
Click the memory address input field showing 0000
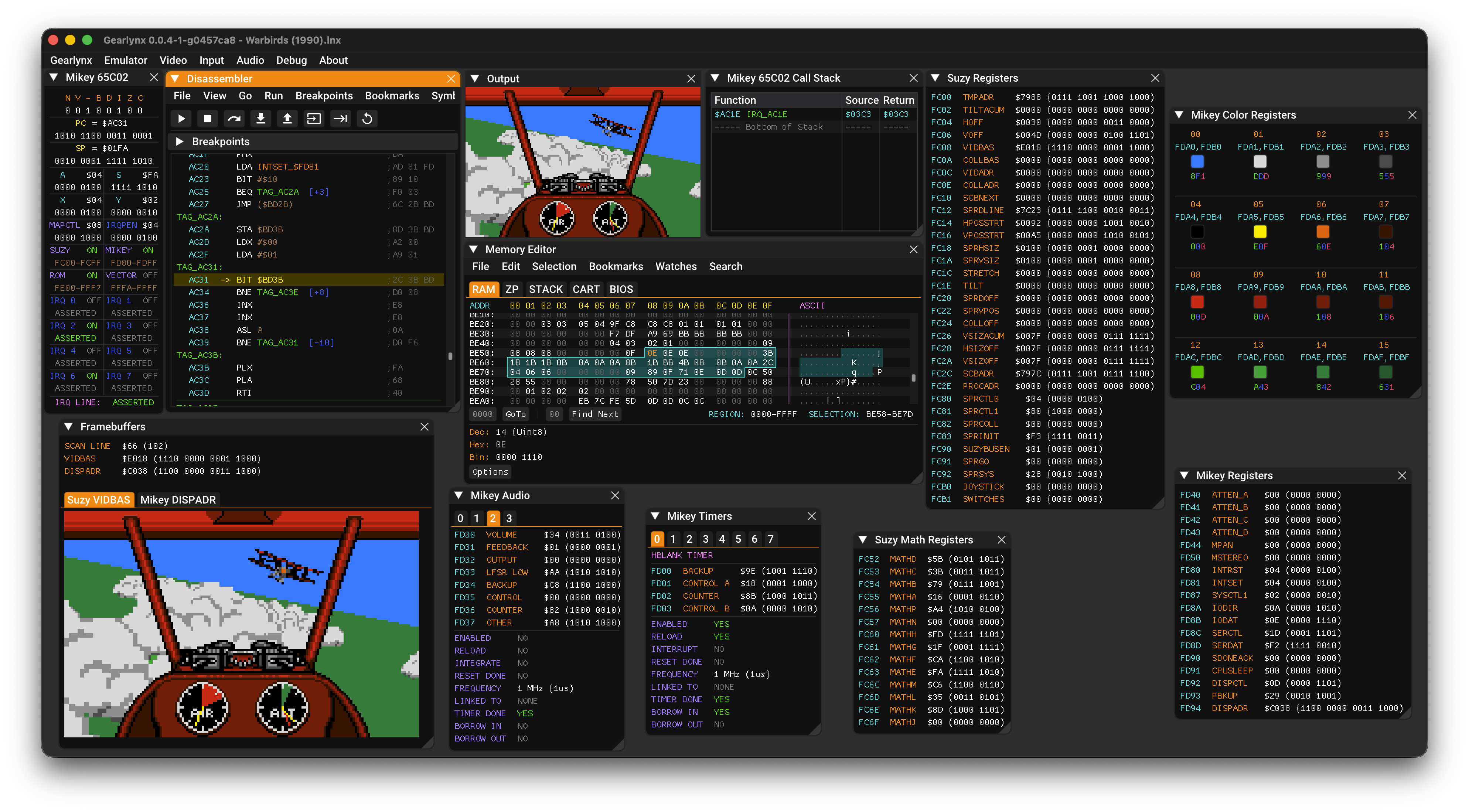click(483, 414)
